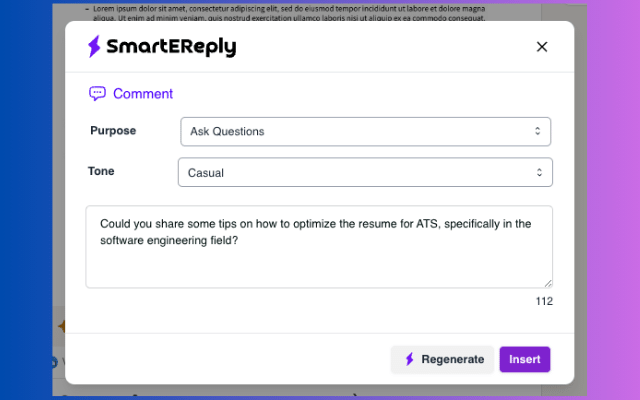Viewport: 640px width, 400px height.
Task: Open the Purpose dropdown showing Ask Questions
Action: point(365,131)
